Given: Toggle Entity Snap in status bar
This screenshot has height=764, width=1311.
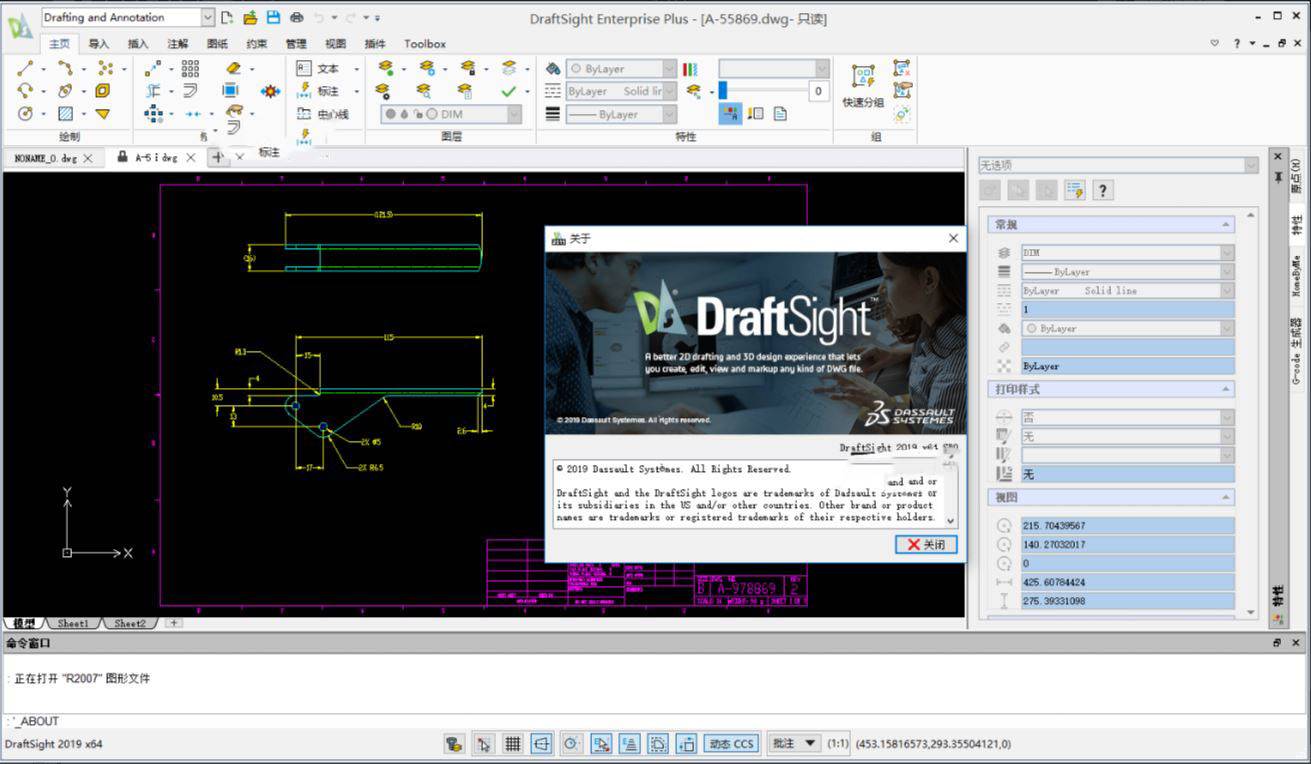Looking at the screenshot, I should click(x=600, y=743).
